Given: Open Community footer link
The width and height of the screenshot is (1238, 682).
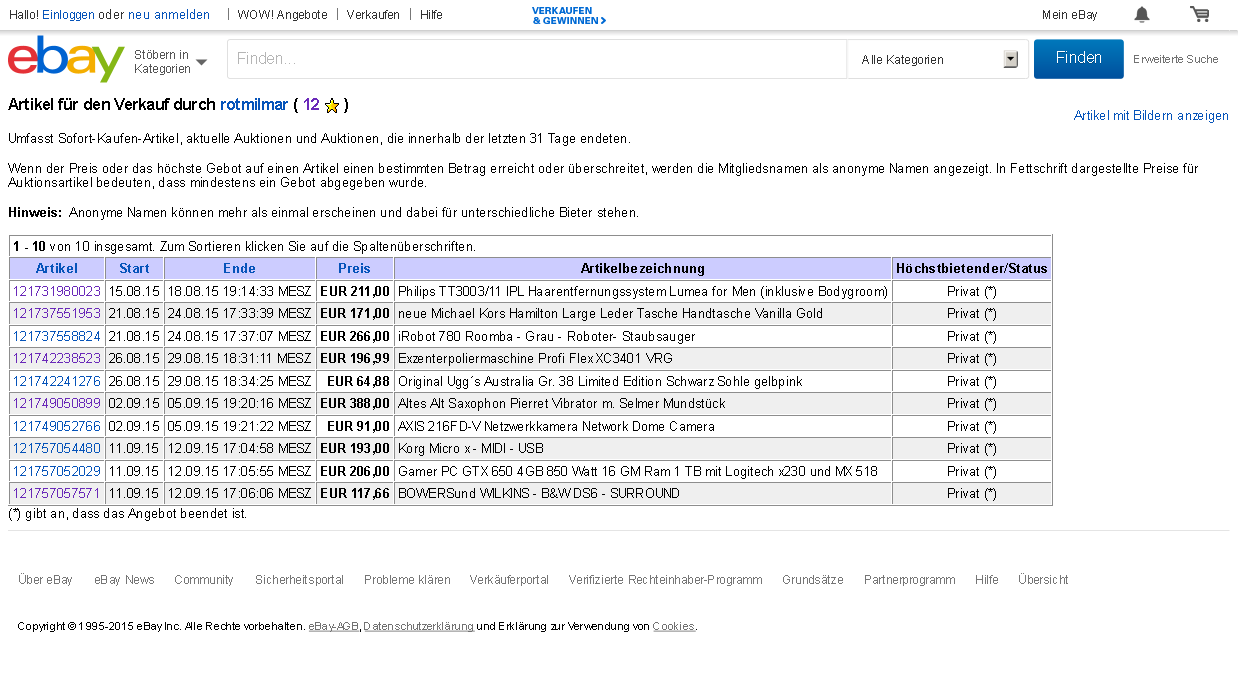Looking at the screenshot, I should pyautogui.click(x=204, y=580).
